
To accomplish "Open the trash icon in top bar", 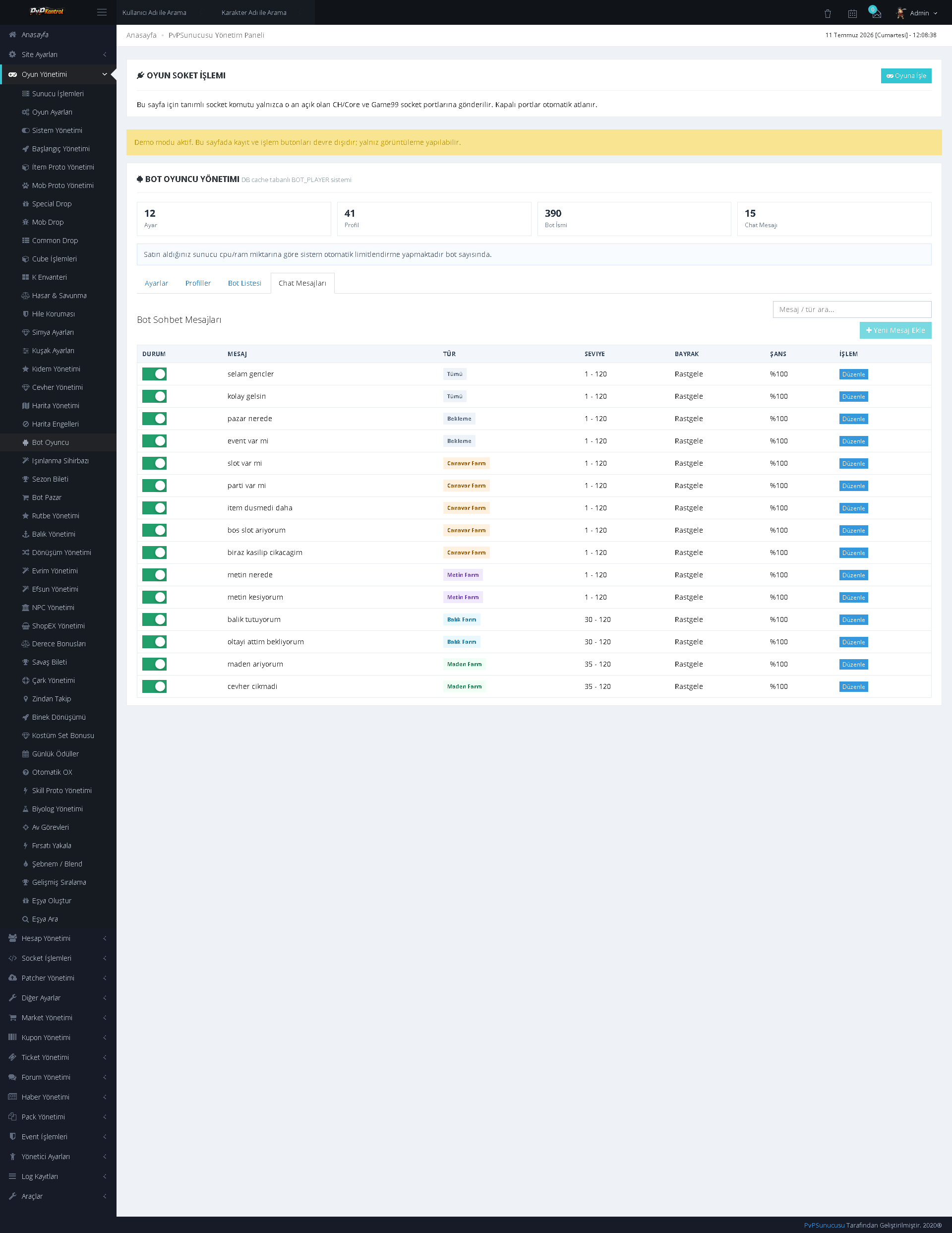I will click(828, 13).
